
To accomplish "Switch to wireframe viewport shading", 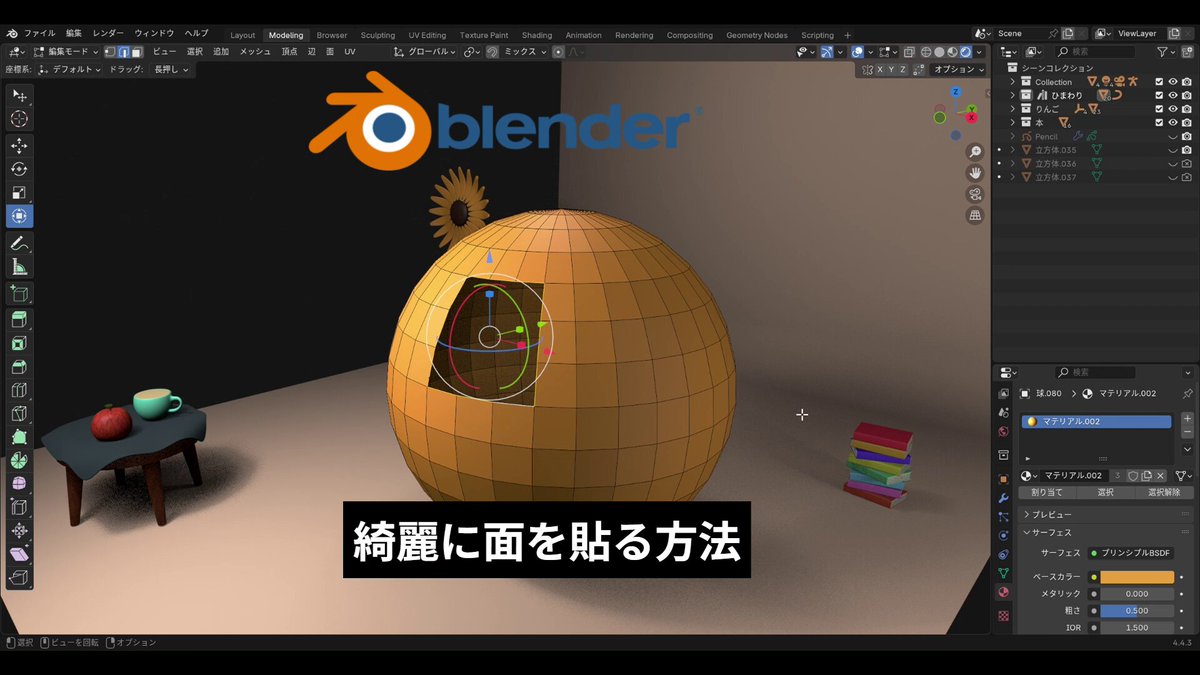I will 926,51.
